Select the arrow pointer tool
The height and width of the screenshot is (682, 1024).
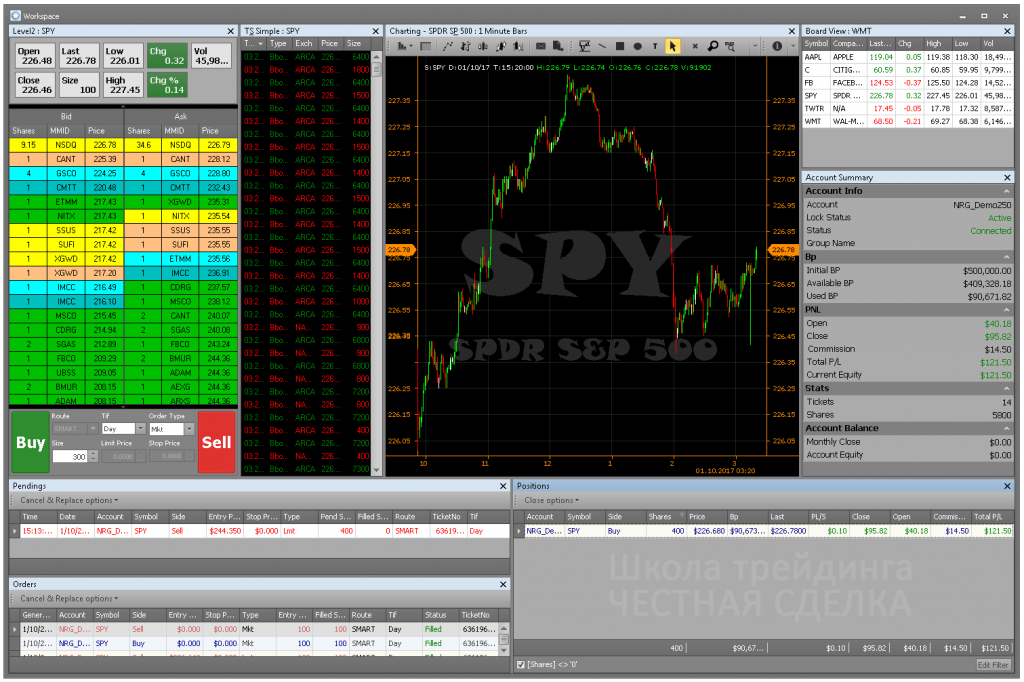(673, 46)
